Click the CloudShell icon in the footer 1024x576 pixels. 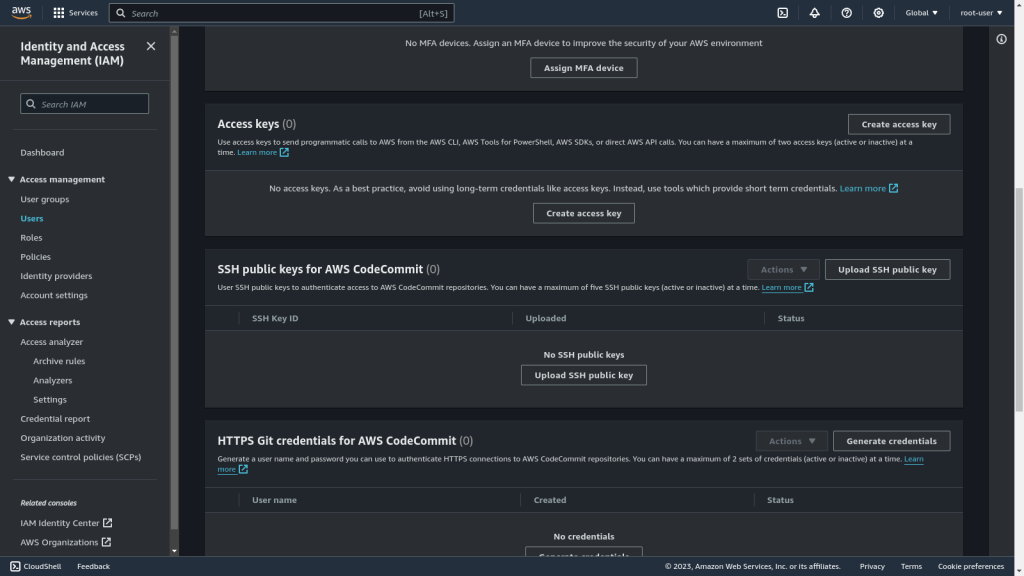[x=15, y=566]
